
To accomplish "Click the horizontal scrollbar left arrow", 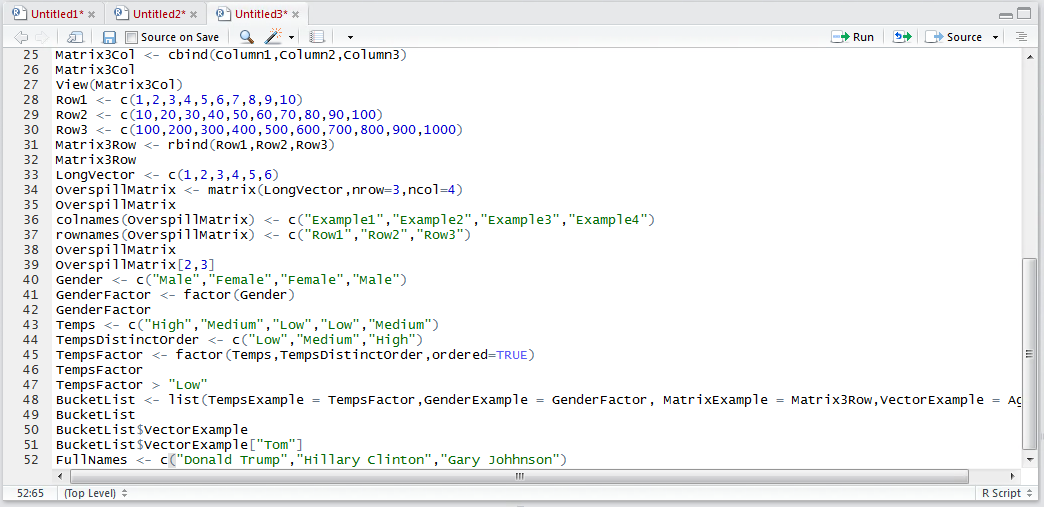I will click(x=60, y=476).
